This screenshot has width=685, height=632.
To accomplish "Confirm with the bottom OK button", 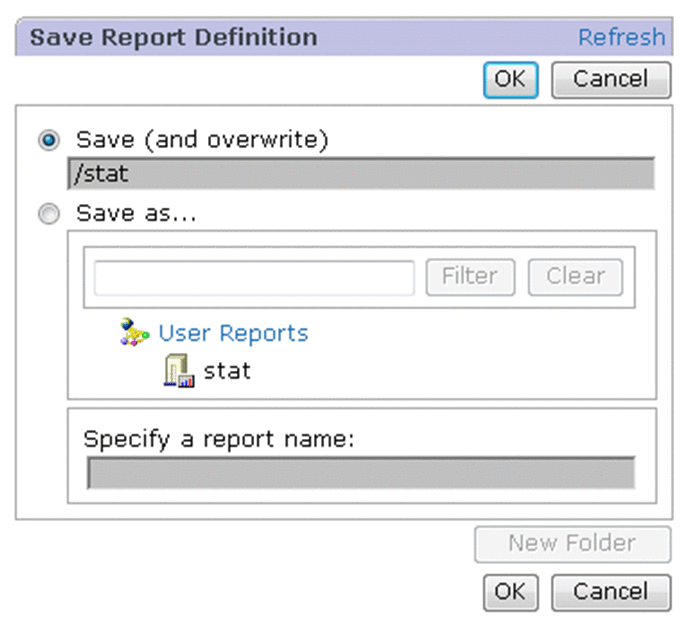I will 510,592.
